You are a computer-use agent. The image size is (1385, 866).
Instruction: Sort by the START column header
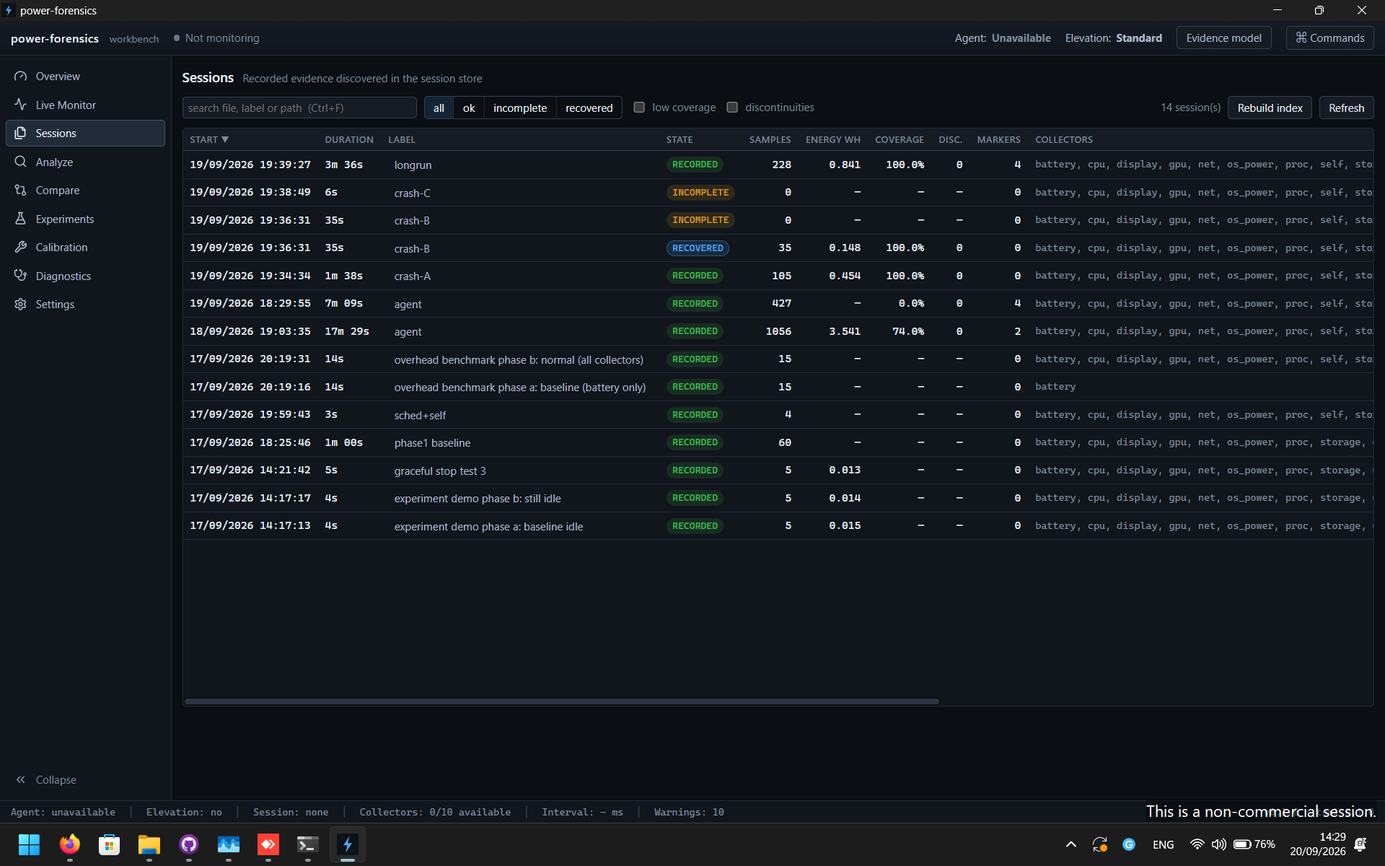click(209, 140)
